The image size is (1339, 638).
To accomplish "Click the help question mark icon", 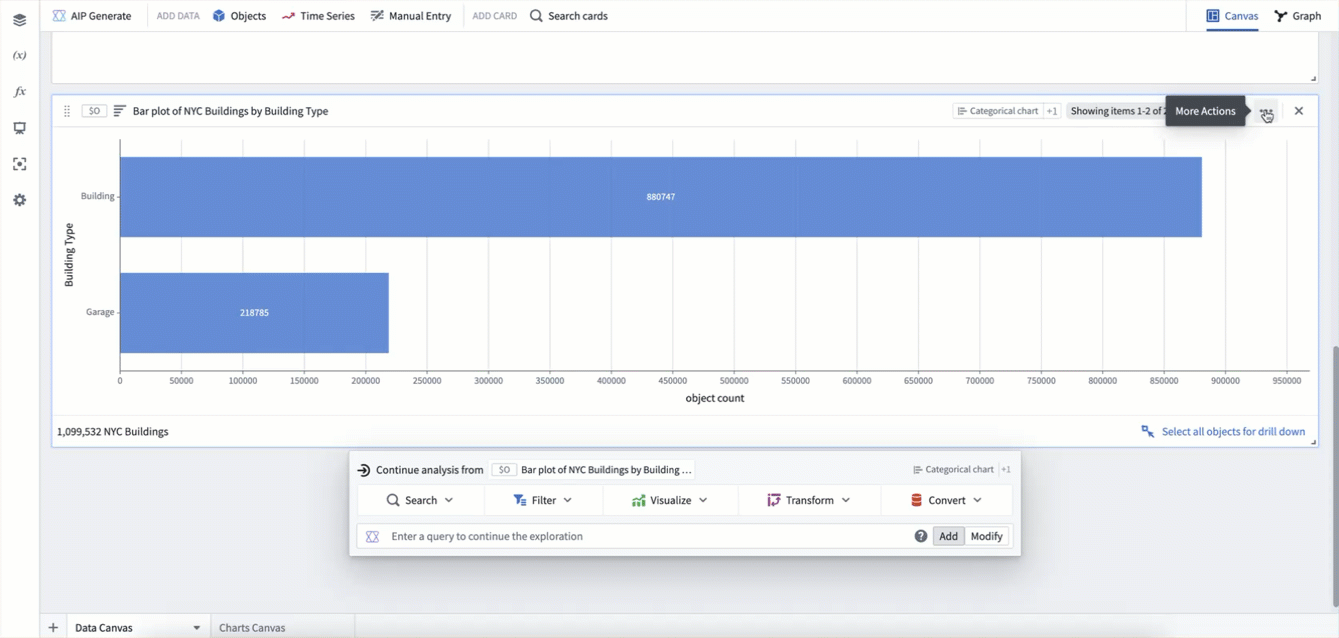I will pyautogui.click(x=920, y=536).
